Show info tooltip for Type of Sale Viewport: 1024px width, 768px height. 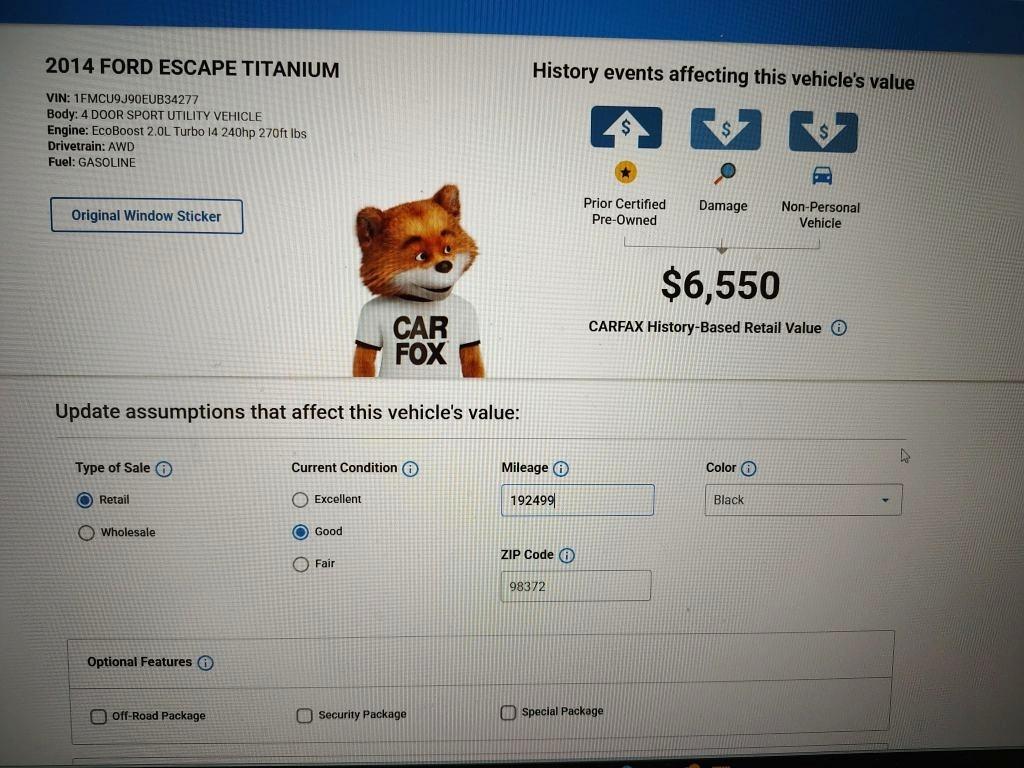click(164, 469)
